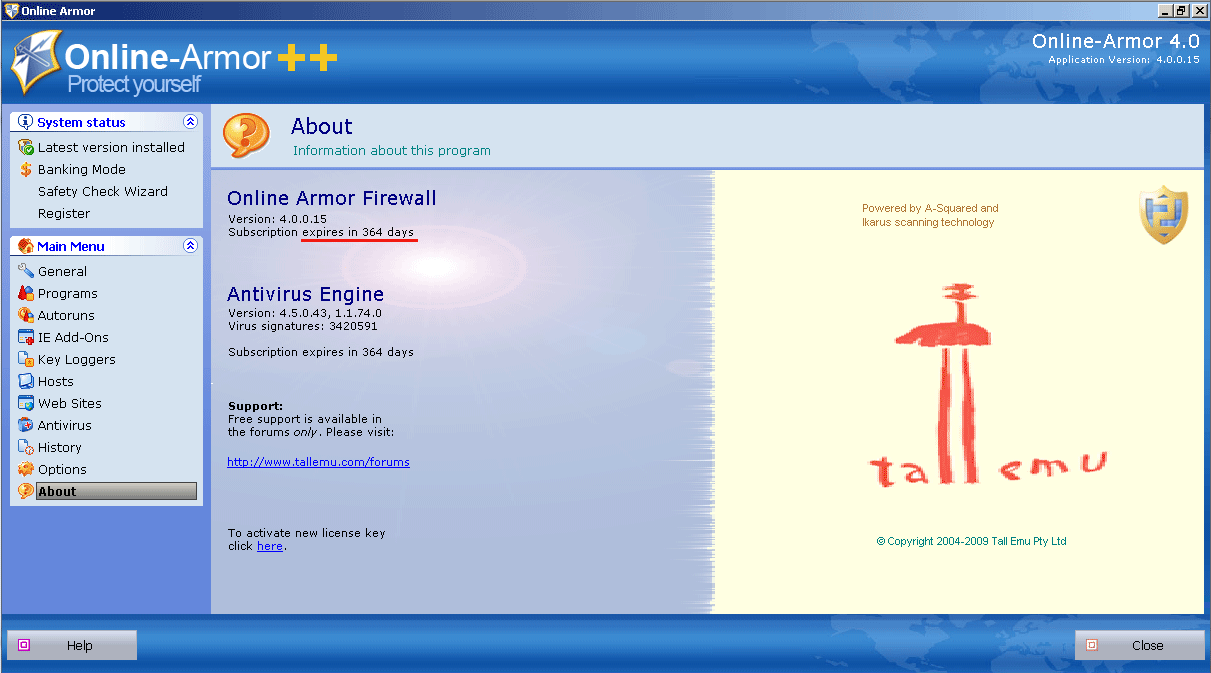Click the large About question mark icon
1211x673 pixels.
click(x=246, y=135)
